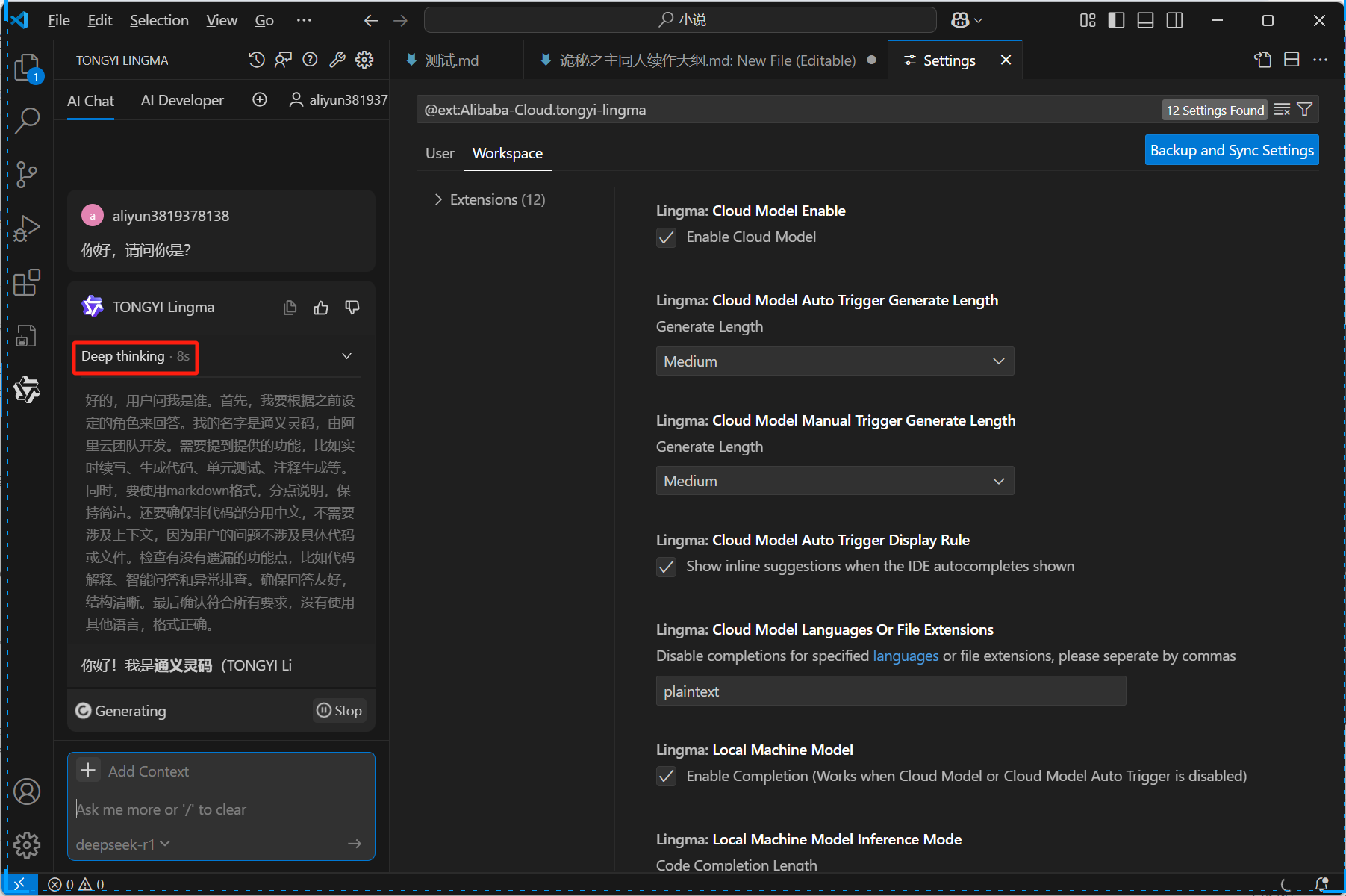Collapse the Deep thinking section
Screen dimensions: 1346x896
pos(346,356)
